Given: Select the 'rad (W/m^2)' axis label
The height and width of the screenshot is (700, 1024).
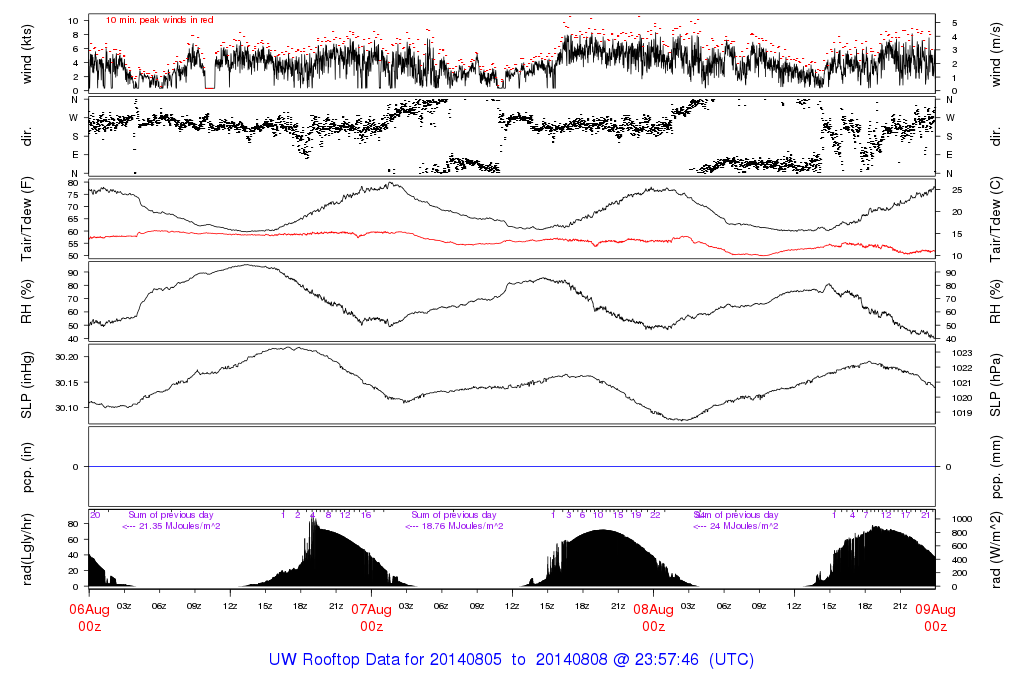Looking at the screenshot, I should (x=996, y=549).
